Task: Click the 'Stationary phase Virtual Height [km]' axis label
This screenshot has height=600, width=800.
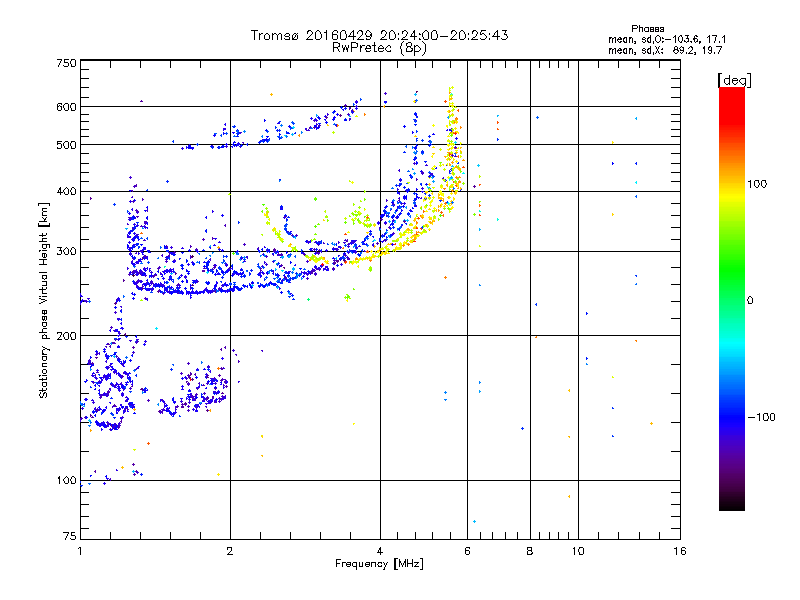Action: click(43, 300)
